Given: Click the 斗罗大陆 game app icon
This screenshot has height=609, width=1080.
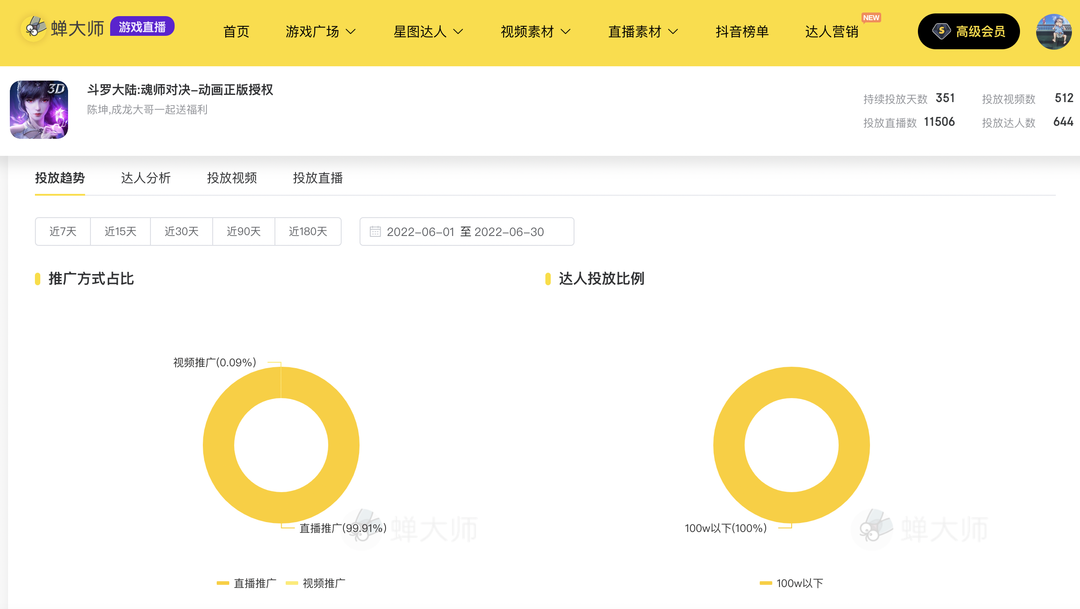Looking at the screenshot, I should pyautogui.click(x=39, y=110).
